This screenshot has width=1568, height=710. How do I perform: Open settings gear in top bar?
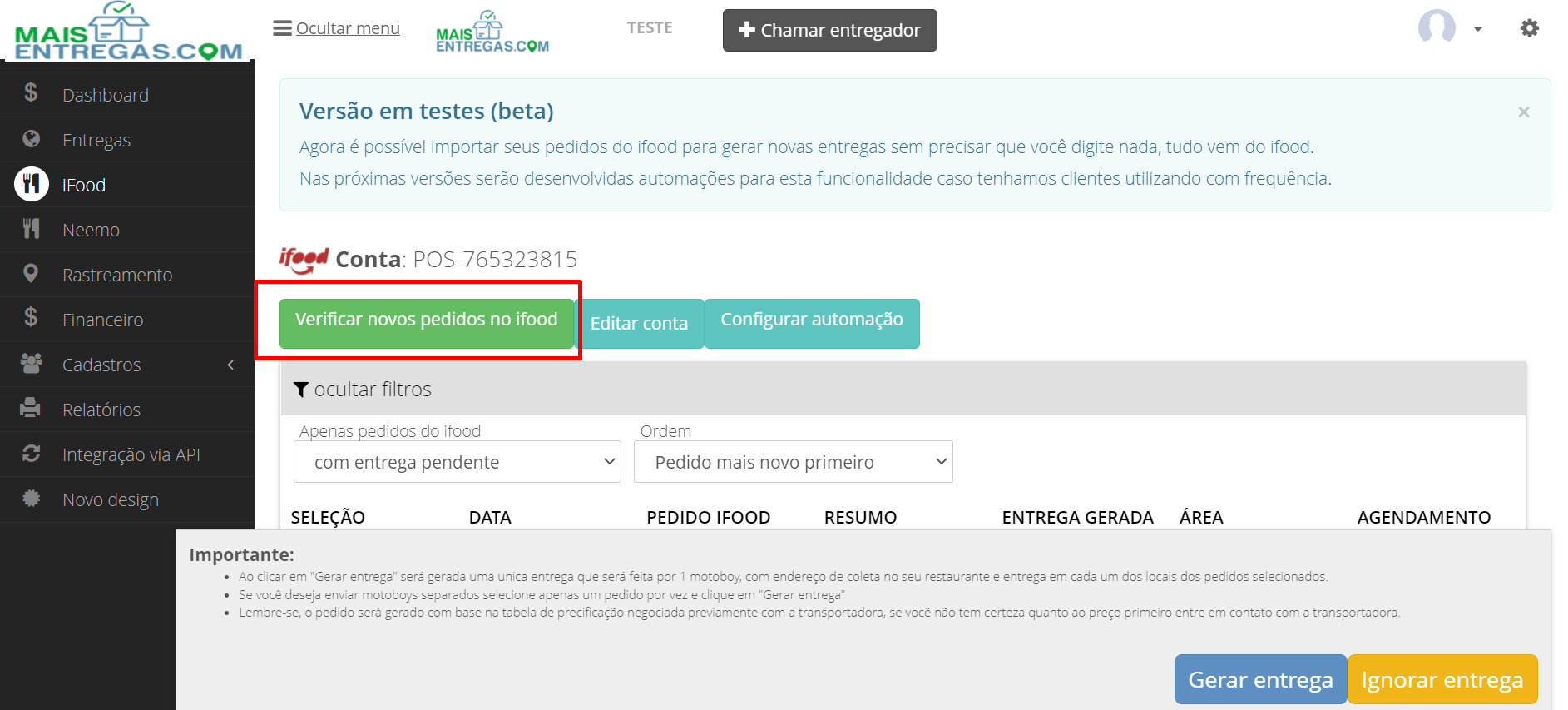pyautogui.click(x=1529, y=28)
